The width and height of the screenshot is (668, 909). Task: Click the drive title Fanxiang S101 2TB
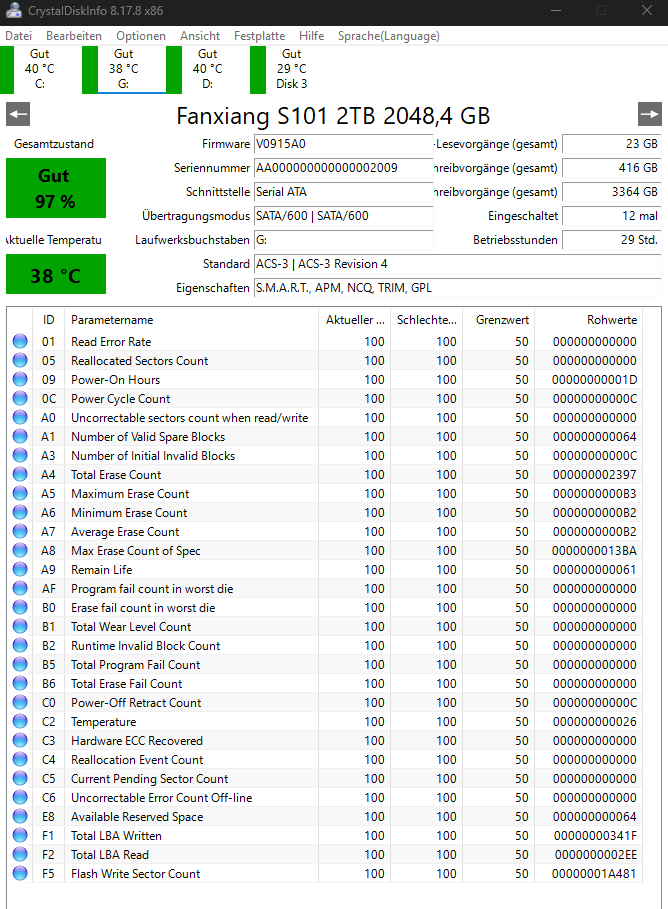[333, 116]
